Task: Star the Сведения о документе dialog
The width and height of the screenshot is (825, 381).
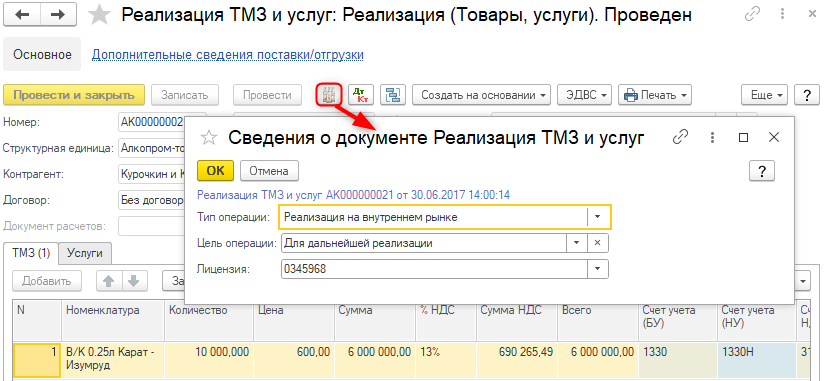Action: (209, 138)
